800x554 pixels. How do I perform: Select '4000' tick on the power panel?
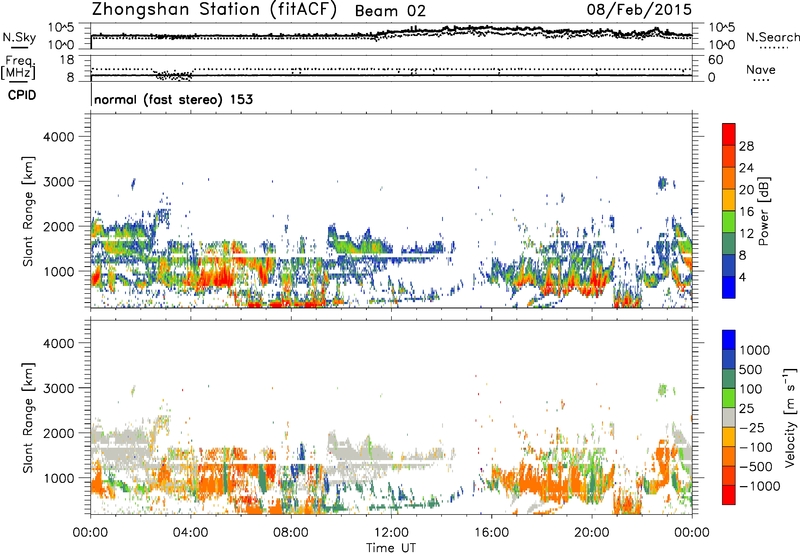coord(59,137)
